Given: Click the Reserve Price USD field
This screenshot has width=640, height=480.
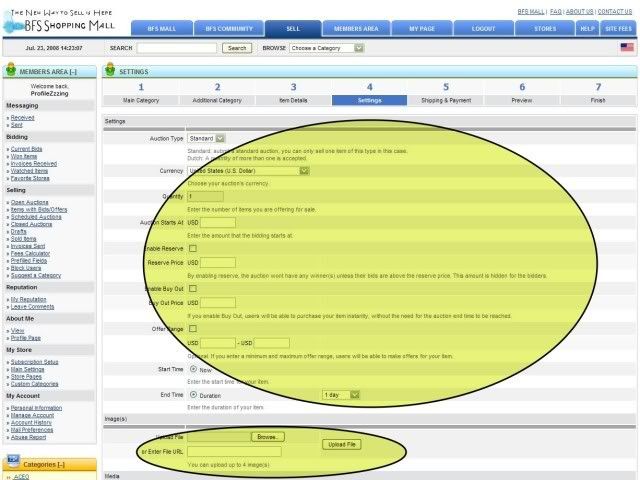Looking at the screenshot, I should 218,262.
